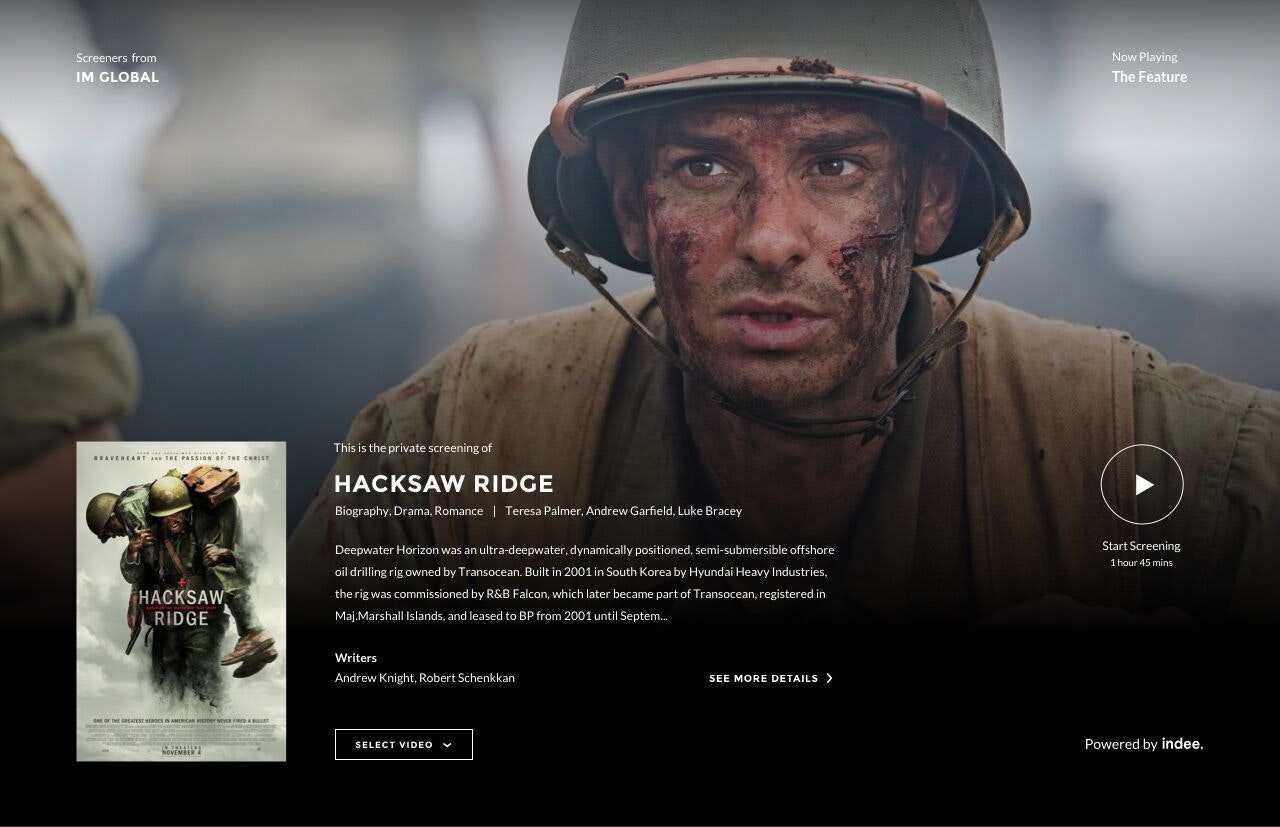Screen dimensions: 1280x827
Task: Click the Drama genre tag
Action: [x=411, y=511]
